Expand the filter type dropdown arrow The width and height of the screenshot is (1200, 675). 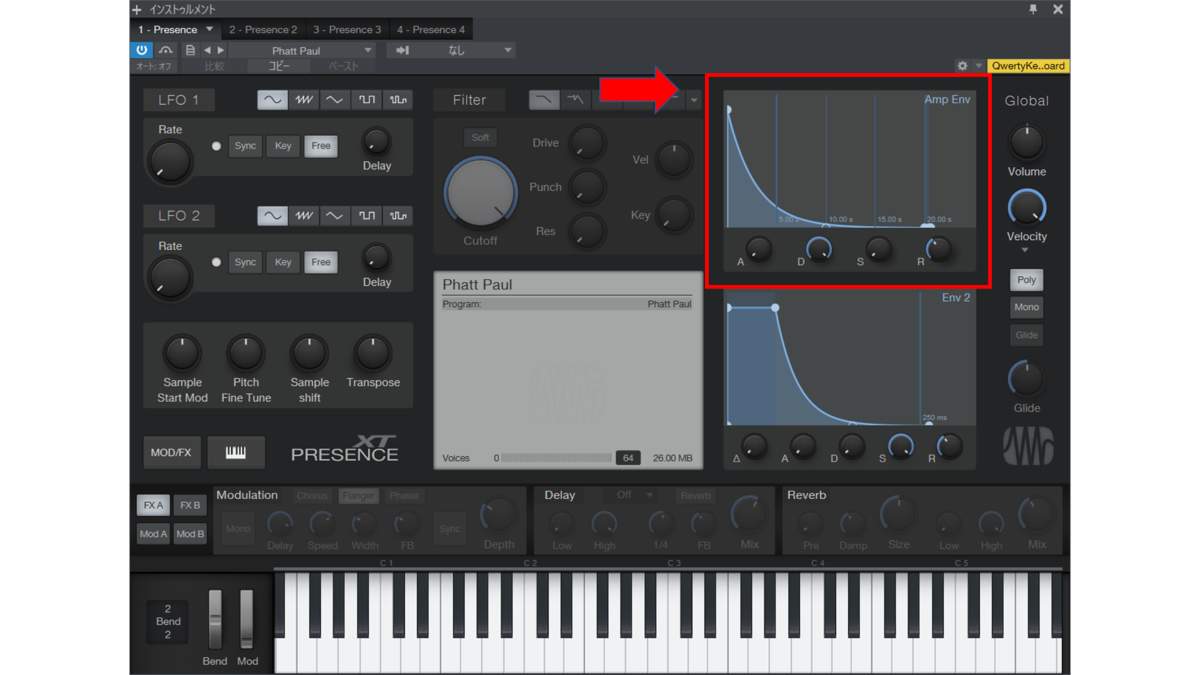pyautogui.click(x=694, y=100)
